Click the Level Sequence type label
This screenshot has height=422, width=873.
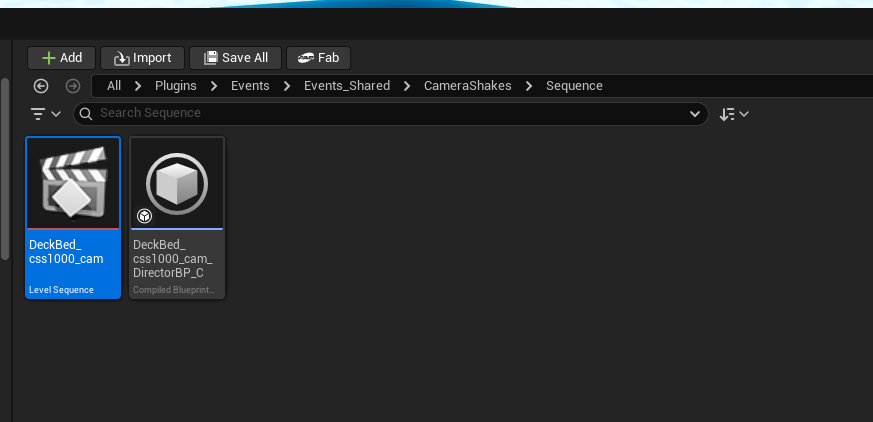pyautogui.click(x=61, y=290)
